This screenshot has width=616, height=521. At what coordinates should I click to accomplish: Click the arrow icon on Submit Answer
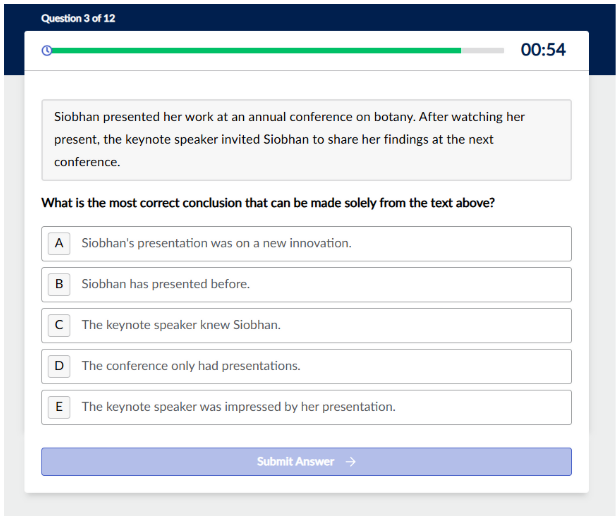350,462
